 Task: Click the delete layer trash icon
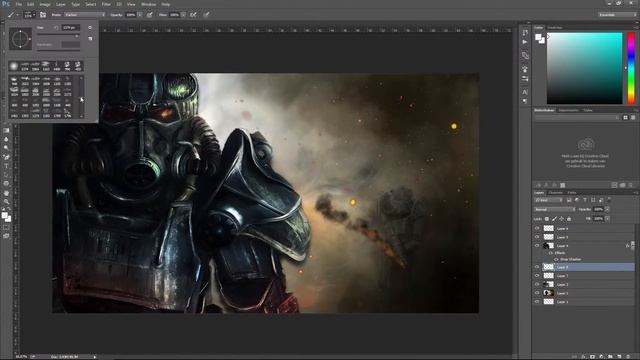pyautogui.click(x=628, y=357)
